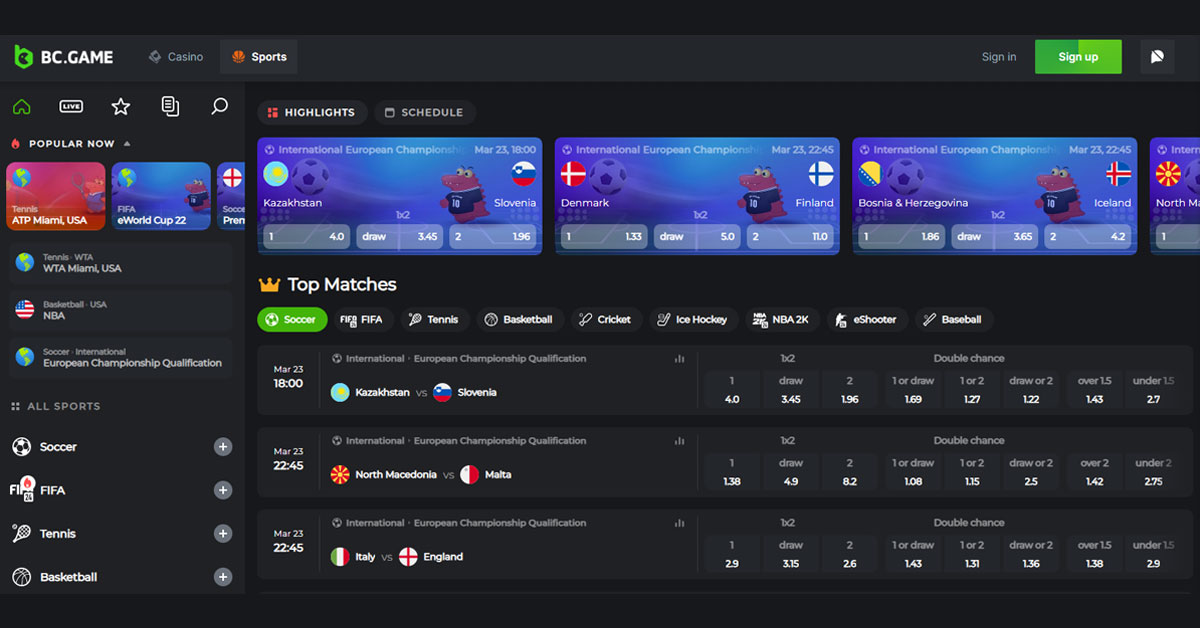Click the search magnifier icon
Screen dimensions: 1200x628
[x=220, y=106]
